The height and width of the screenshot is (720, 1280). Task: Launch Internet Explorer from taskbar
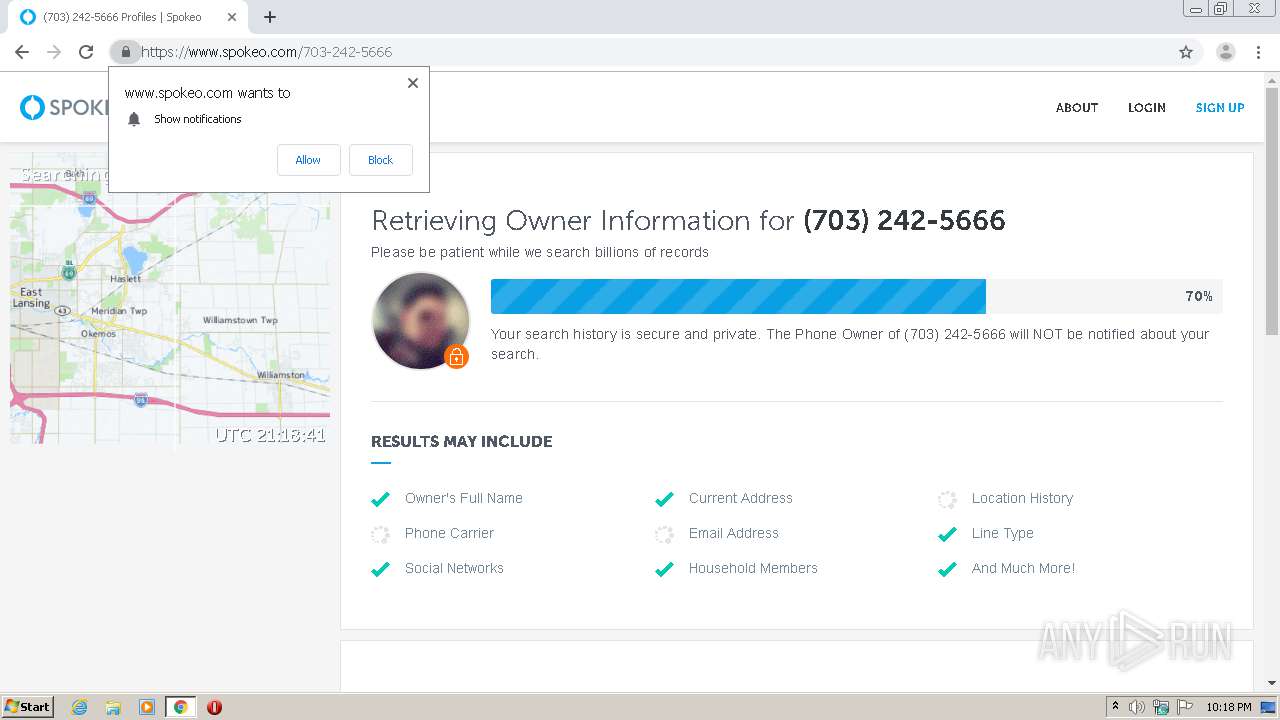pyautogui.click(x=79, y=707)
